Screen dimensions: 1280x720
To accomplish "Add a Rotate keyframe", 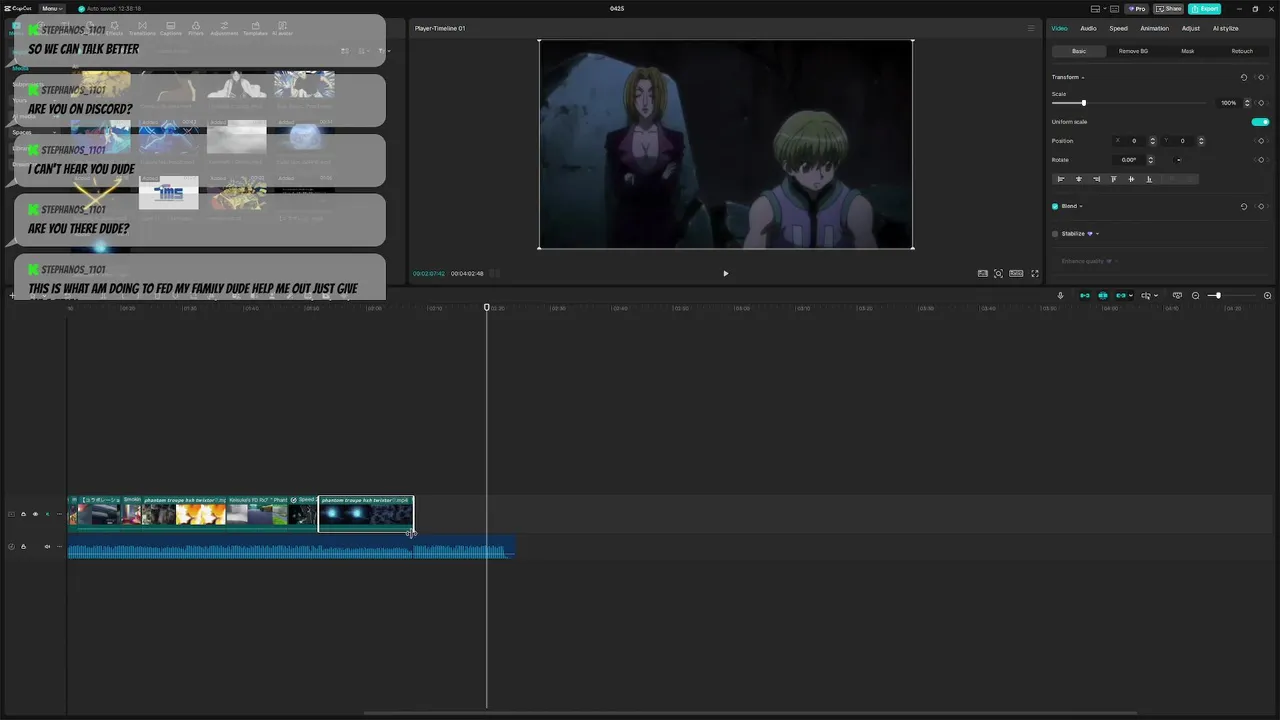I will coord(1261,160).
